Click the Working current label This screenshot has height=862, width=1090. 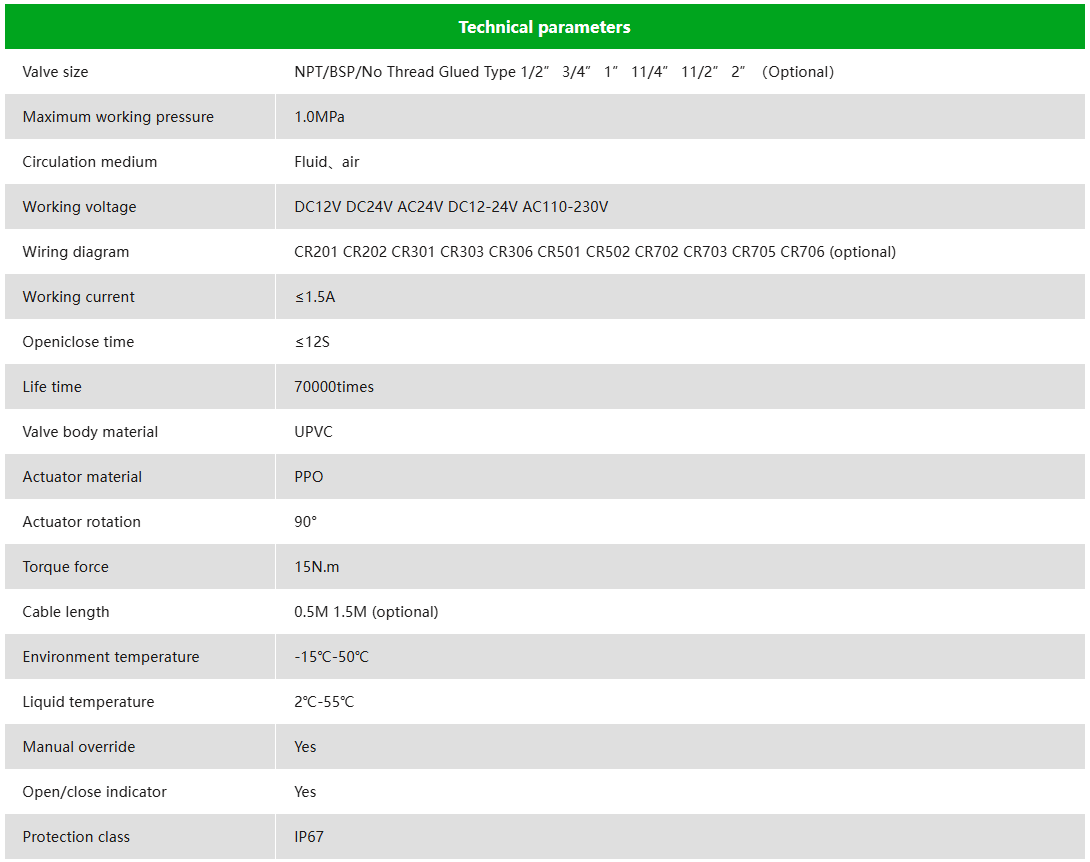click(x=78, y=297)
